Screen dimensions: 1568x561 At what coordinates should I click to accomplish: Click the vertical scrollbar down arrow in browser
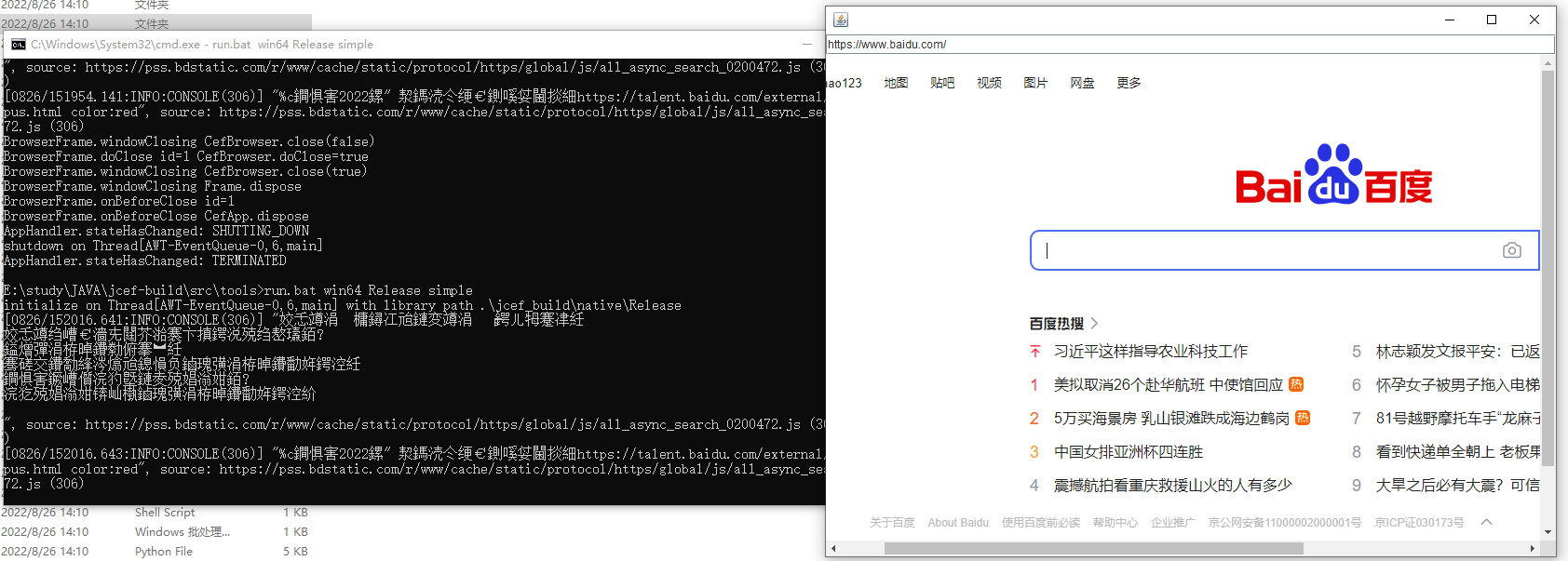tap(1548, 532)
